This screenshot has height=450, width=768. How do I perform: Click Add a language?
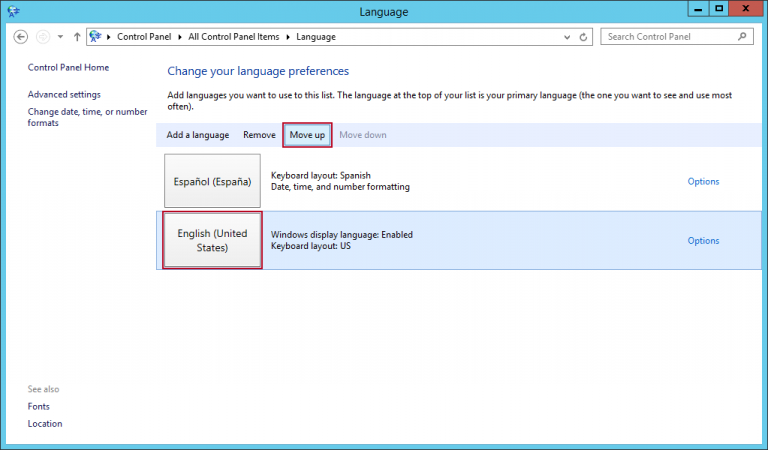coord(198,135)
